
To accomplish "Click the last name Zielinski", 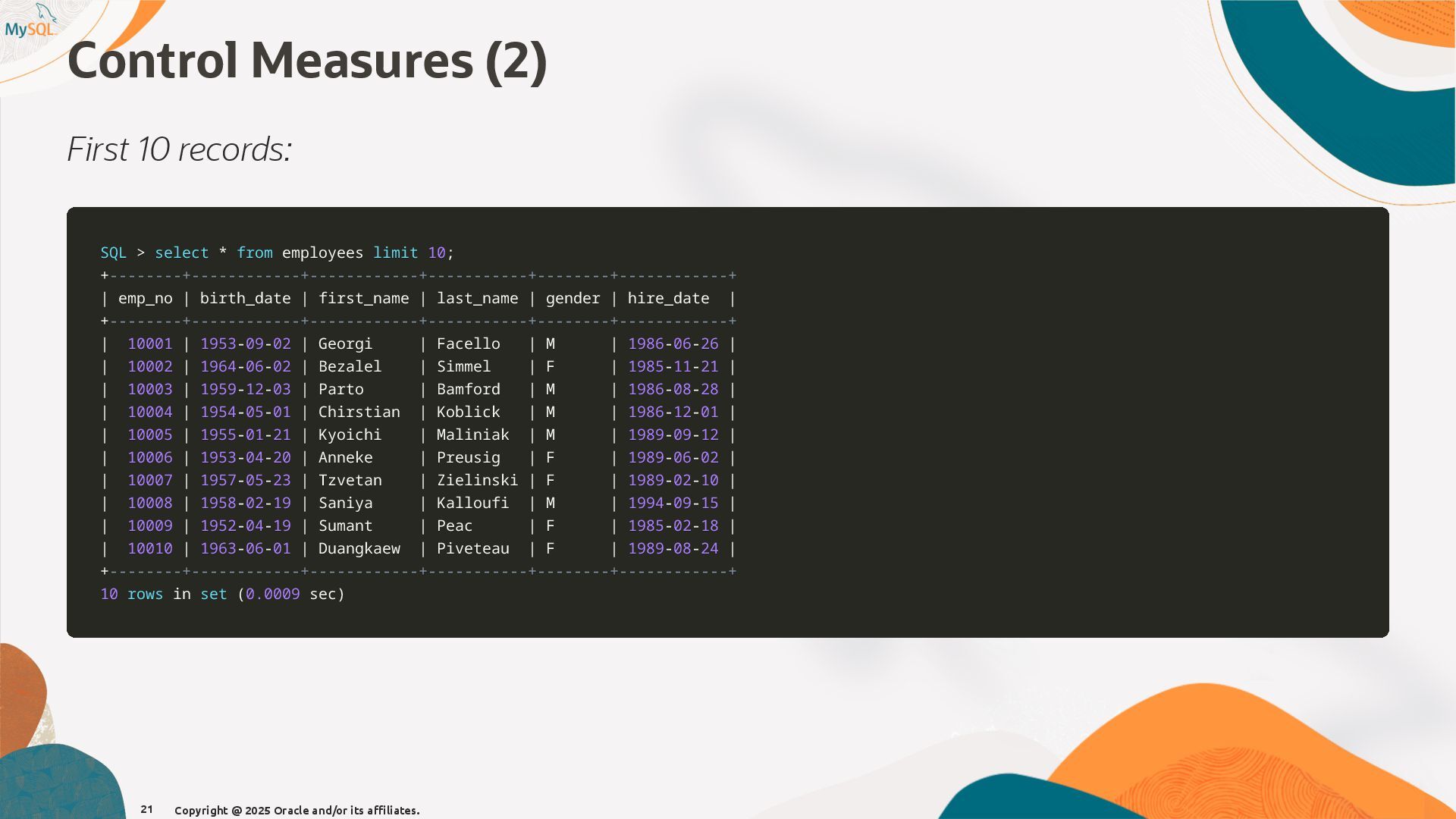I will pyautogui.click(x=477, y=480).
